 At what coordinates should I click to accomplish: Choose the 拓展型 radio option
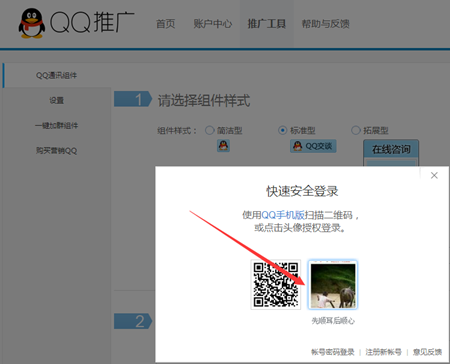pos(356,130)
